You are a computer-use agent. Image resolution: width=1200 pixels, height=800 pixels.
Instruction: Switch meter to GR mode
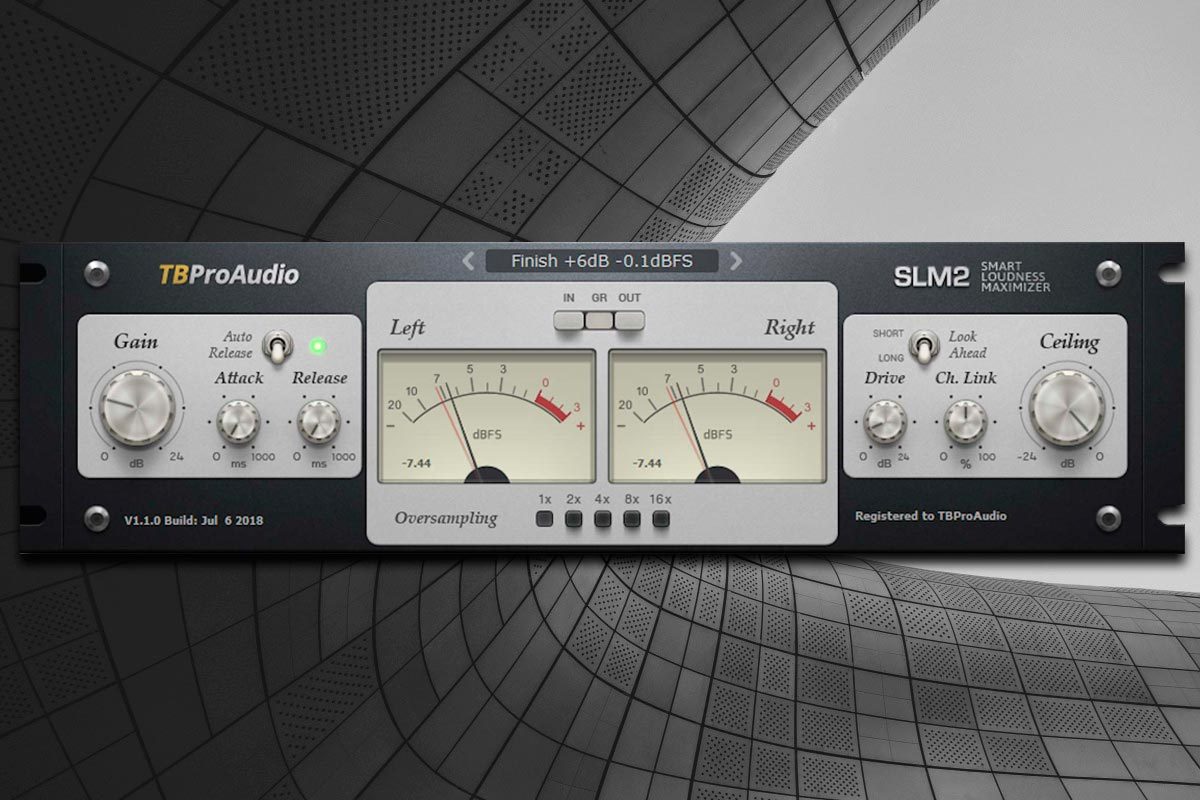599,320
